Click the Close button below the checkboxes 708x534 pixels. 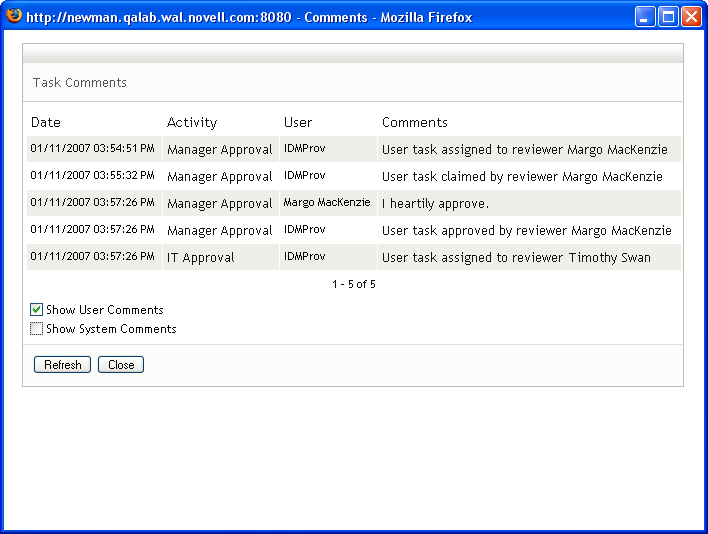[x=121, y=365]
